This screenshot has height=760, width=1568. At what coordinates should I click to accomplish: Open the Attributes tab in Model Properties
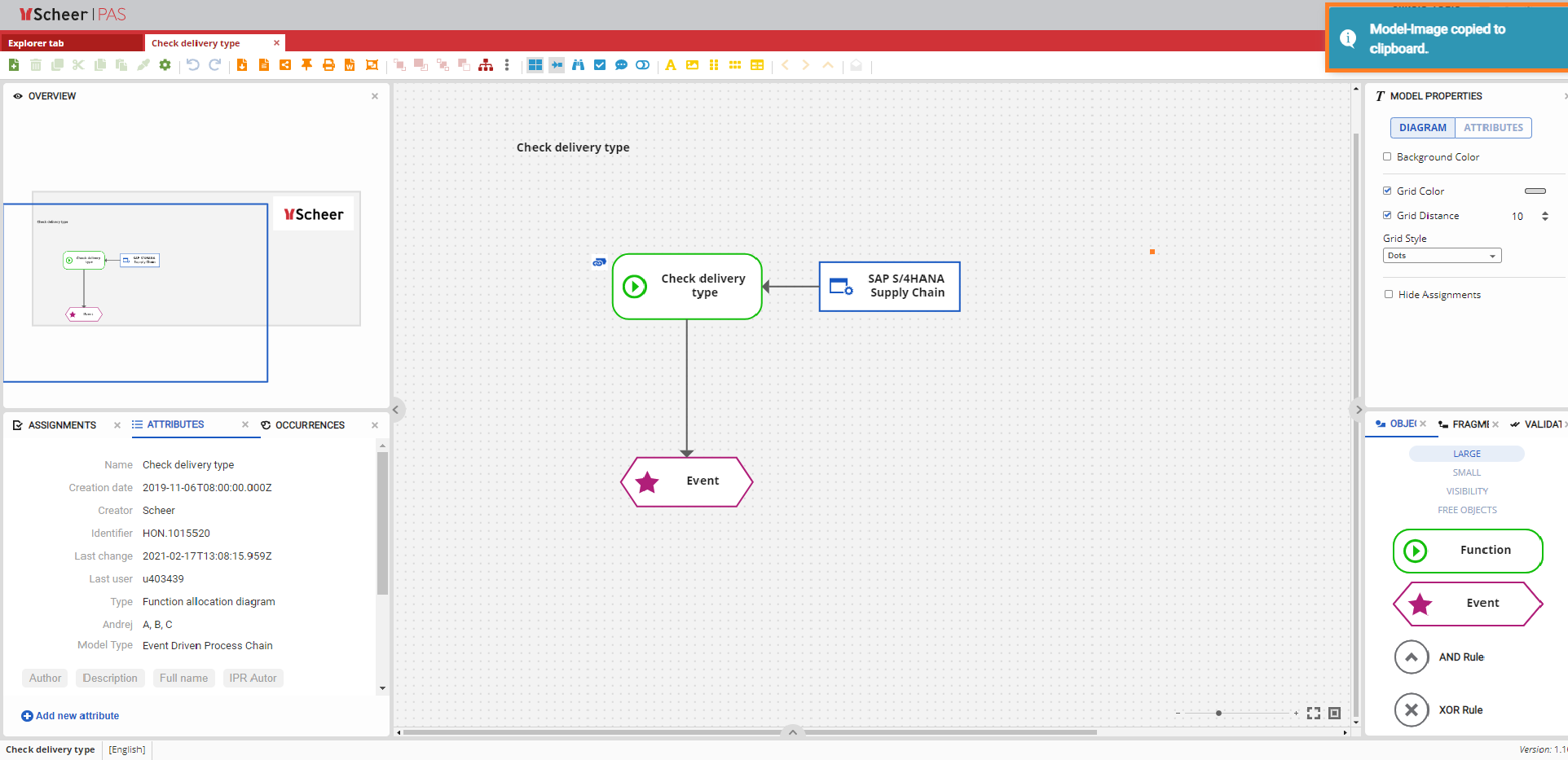click(1492, 128)
